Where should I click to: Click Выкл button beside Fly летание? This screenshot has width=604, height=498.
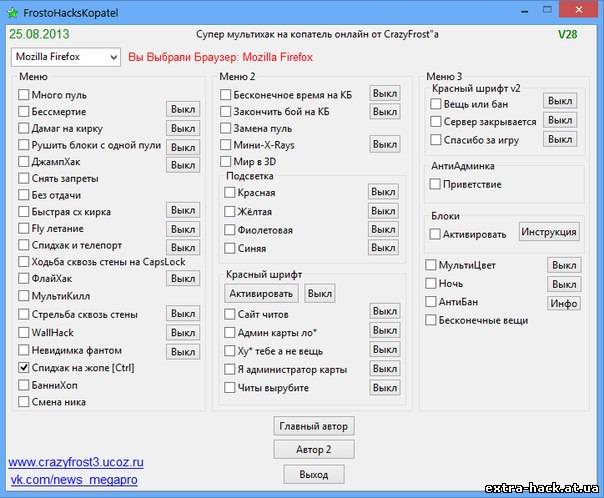click(x=183, y=230)
